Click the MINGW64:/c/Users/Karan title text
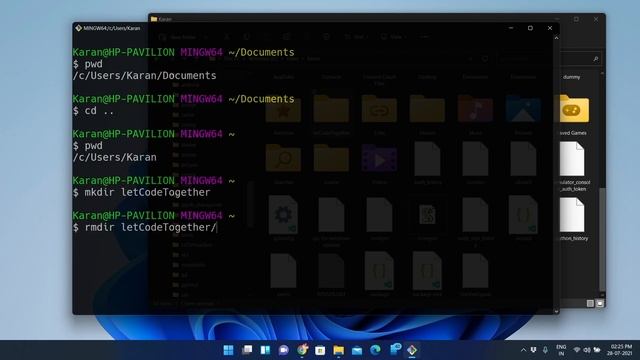 tap(112, 28)
